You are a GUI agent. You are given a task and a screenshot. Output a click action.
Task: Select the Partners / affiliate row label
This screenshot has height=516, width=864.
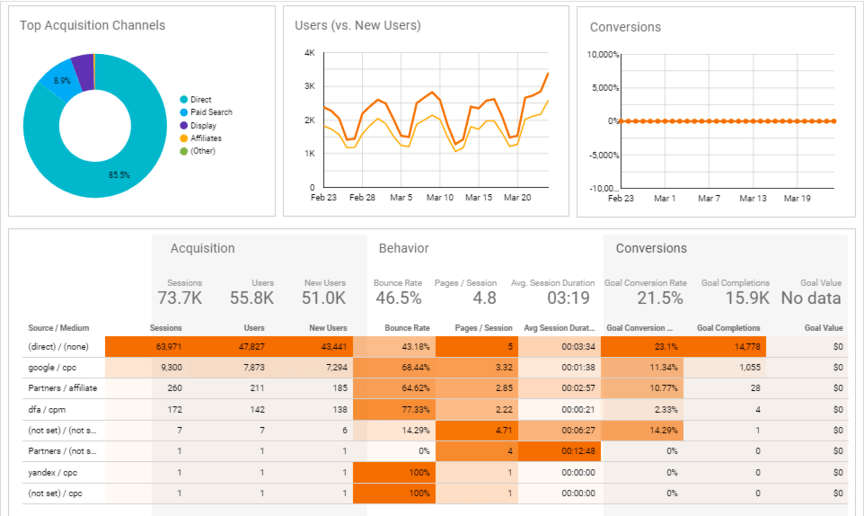[62, 388]
